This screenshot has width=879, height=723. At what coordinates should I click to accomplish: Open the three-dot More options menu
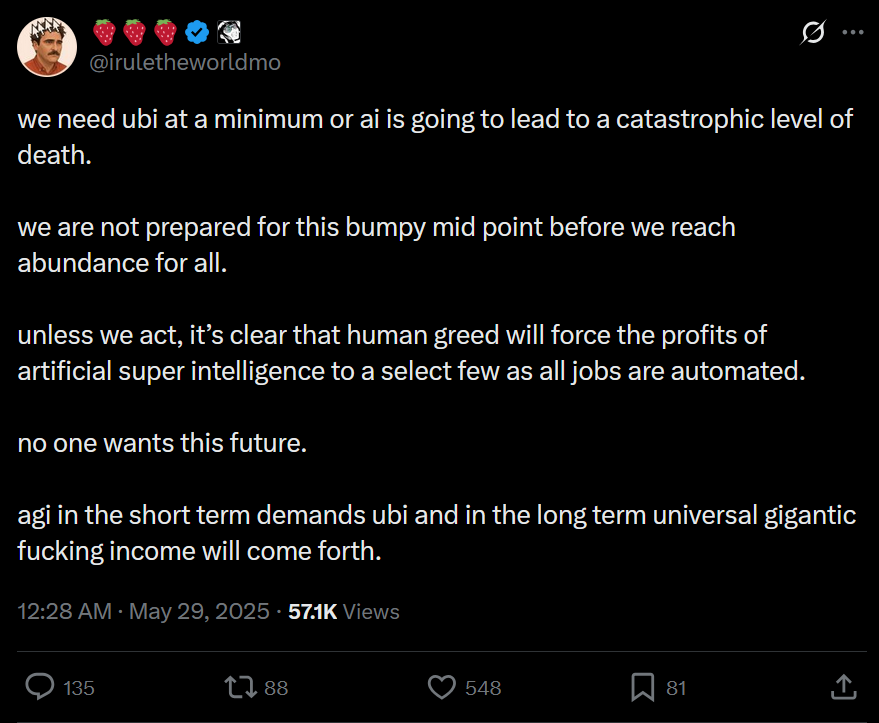coord(852,33)
